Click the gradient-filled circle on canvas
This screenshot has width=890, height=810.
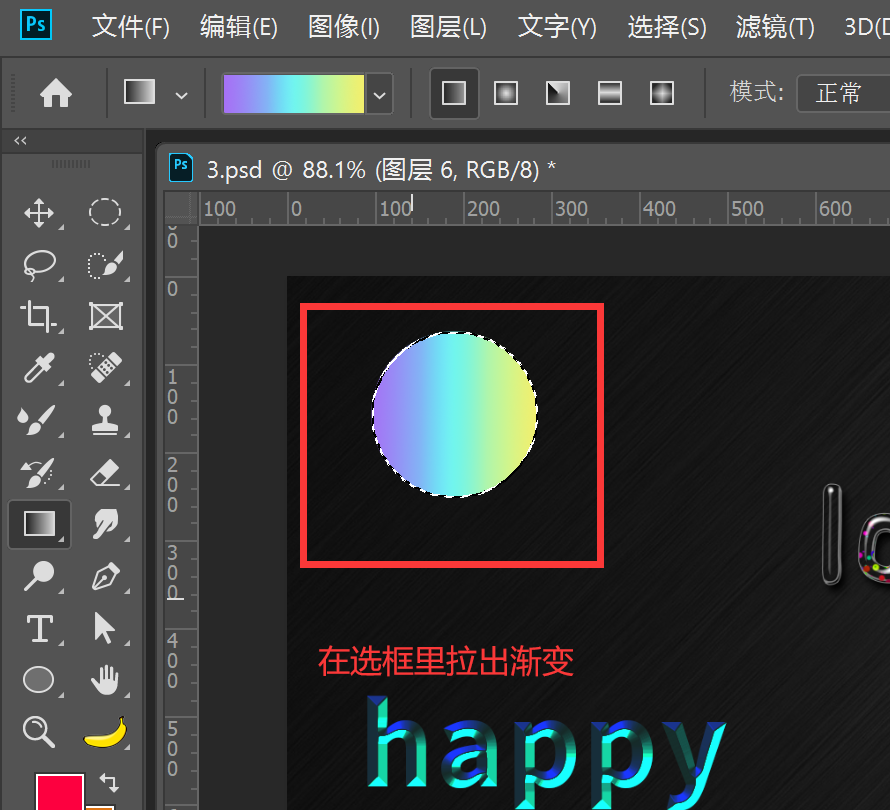point(455,414)
